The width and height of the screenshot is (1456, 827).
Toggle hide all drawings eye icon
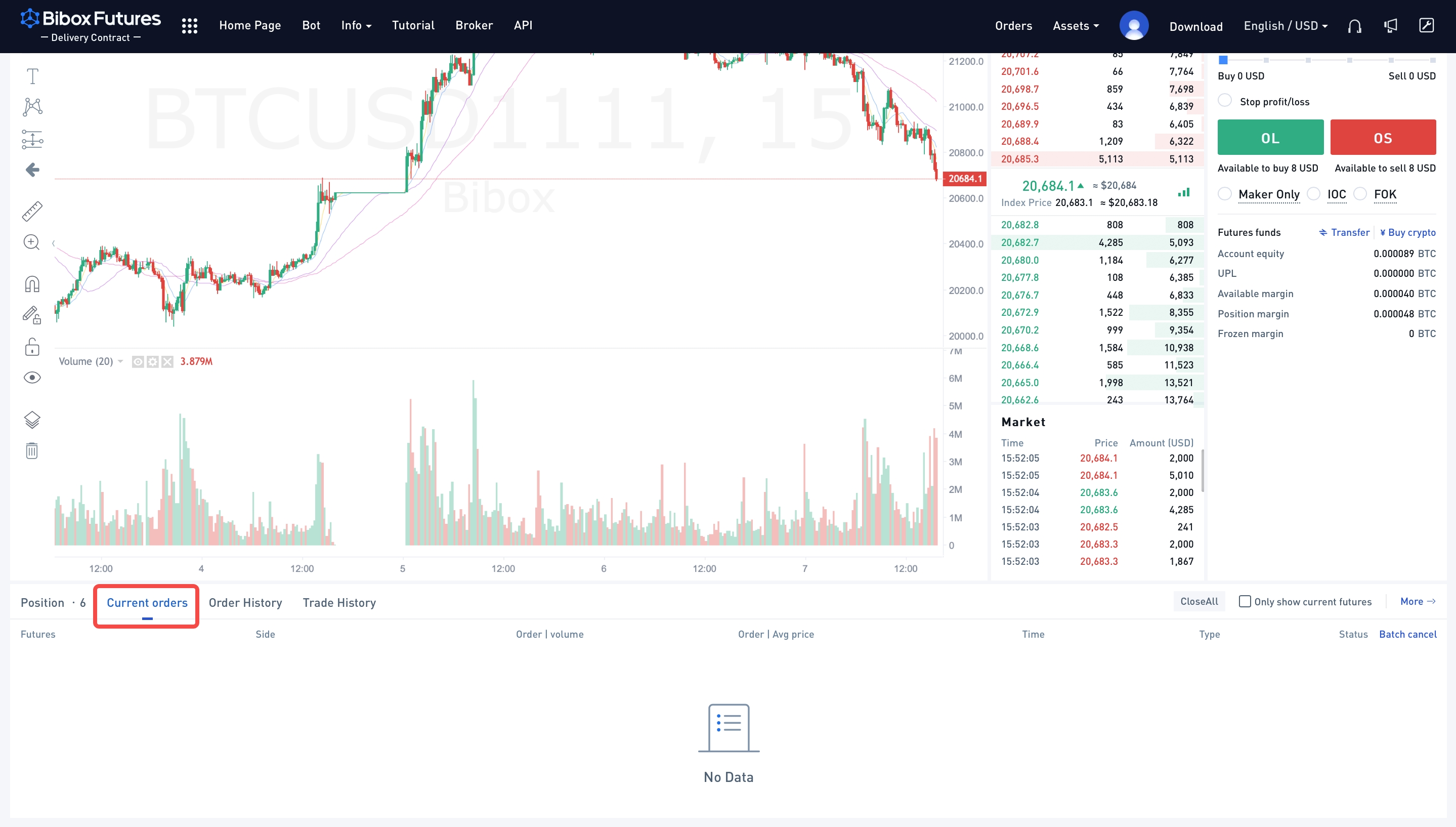coord(32,378)
